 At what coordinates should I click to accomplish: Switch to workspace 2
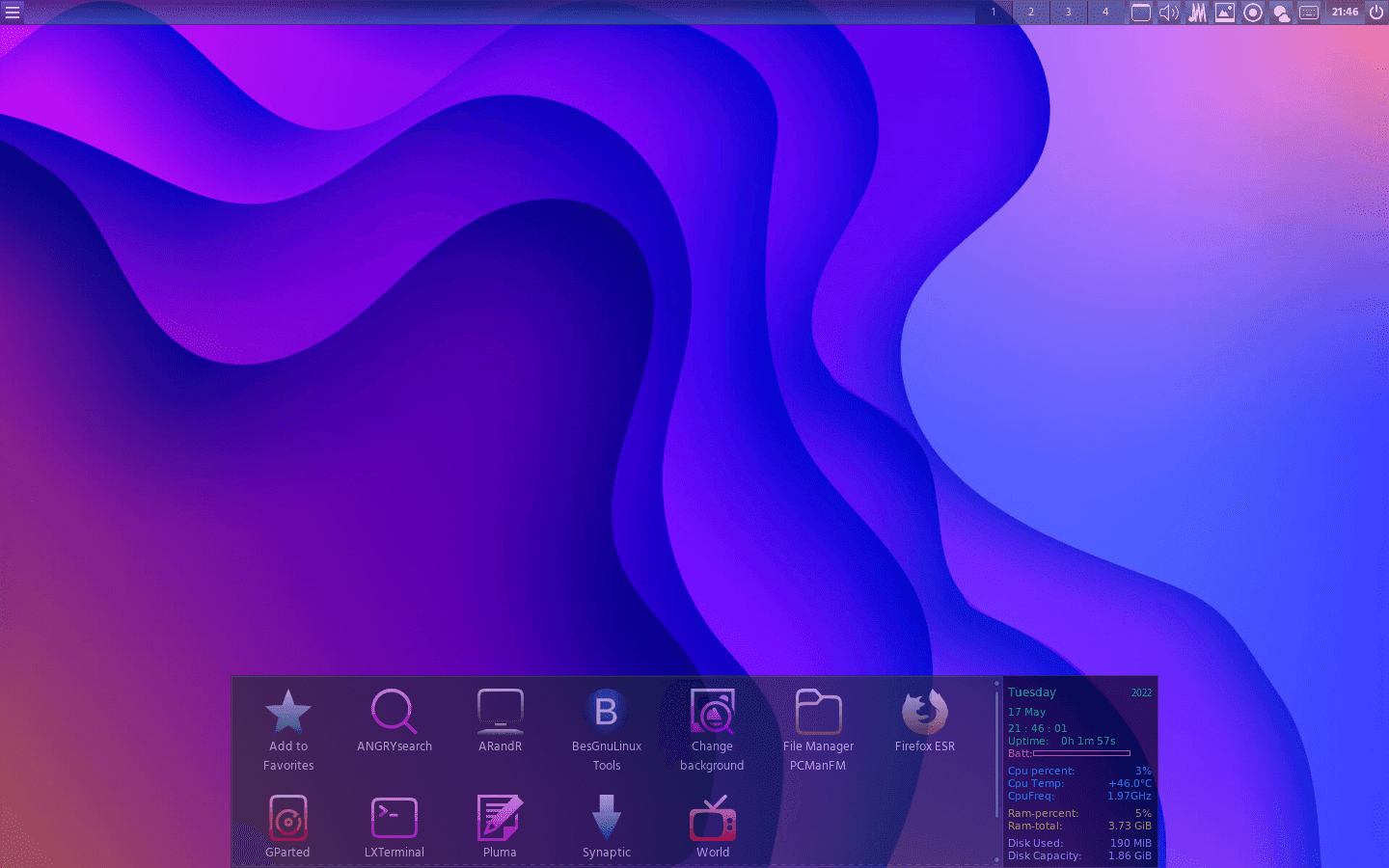click(x=1031, y=12)
